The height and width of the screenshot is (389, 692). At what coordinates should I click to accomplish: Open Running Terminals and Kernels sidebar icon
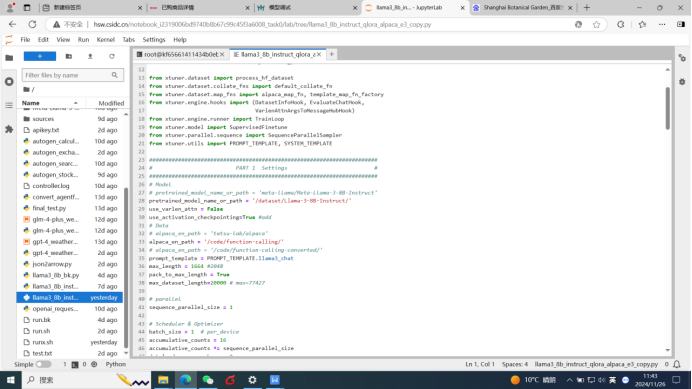tap(9, 82)
